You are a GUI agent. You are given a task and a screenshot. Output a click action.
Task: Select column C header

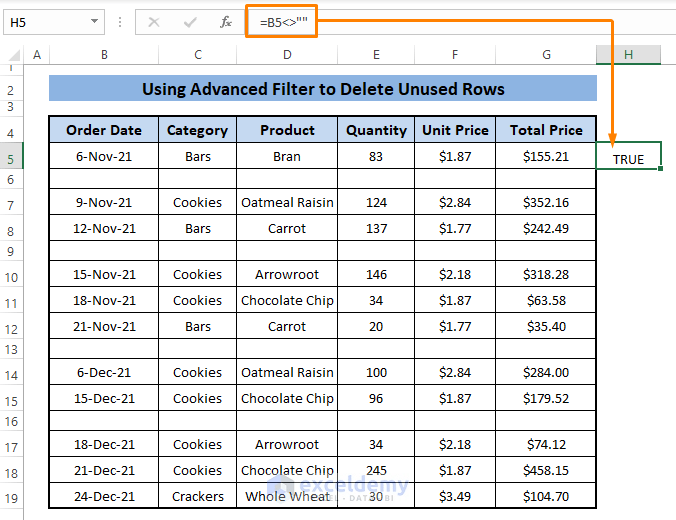(198, 55)
